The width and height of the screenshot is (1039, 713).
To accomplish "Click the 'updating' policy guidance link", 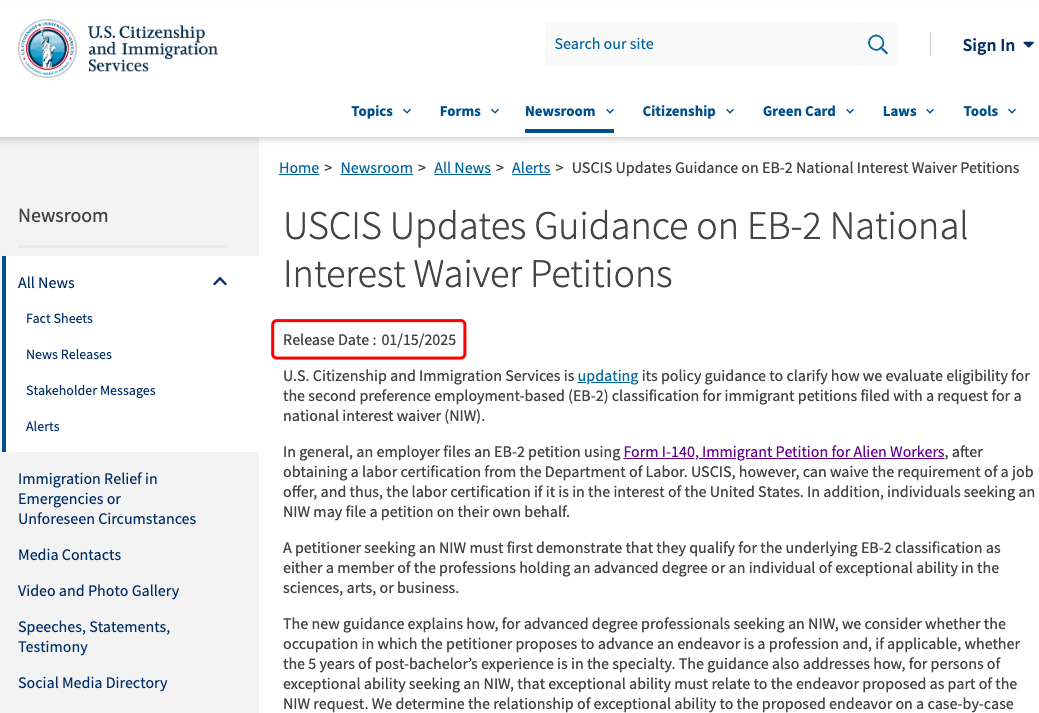I will click(608, 376).
